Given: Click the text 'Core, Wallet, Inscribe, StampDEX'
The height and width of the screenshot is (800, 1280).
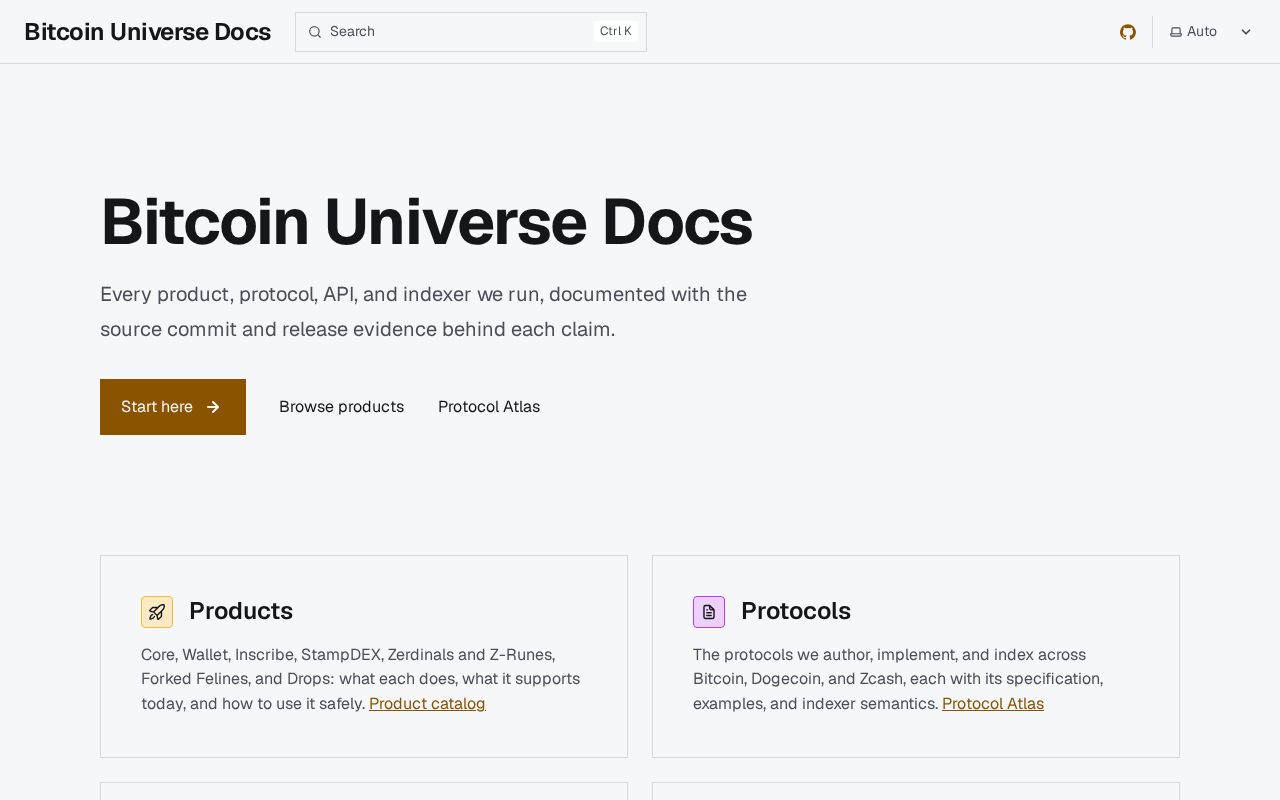Looking at the screenshot, I should [x=261, y=655].
